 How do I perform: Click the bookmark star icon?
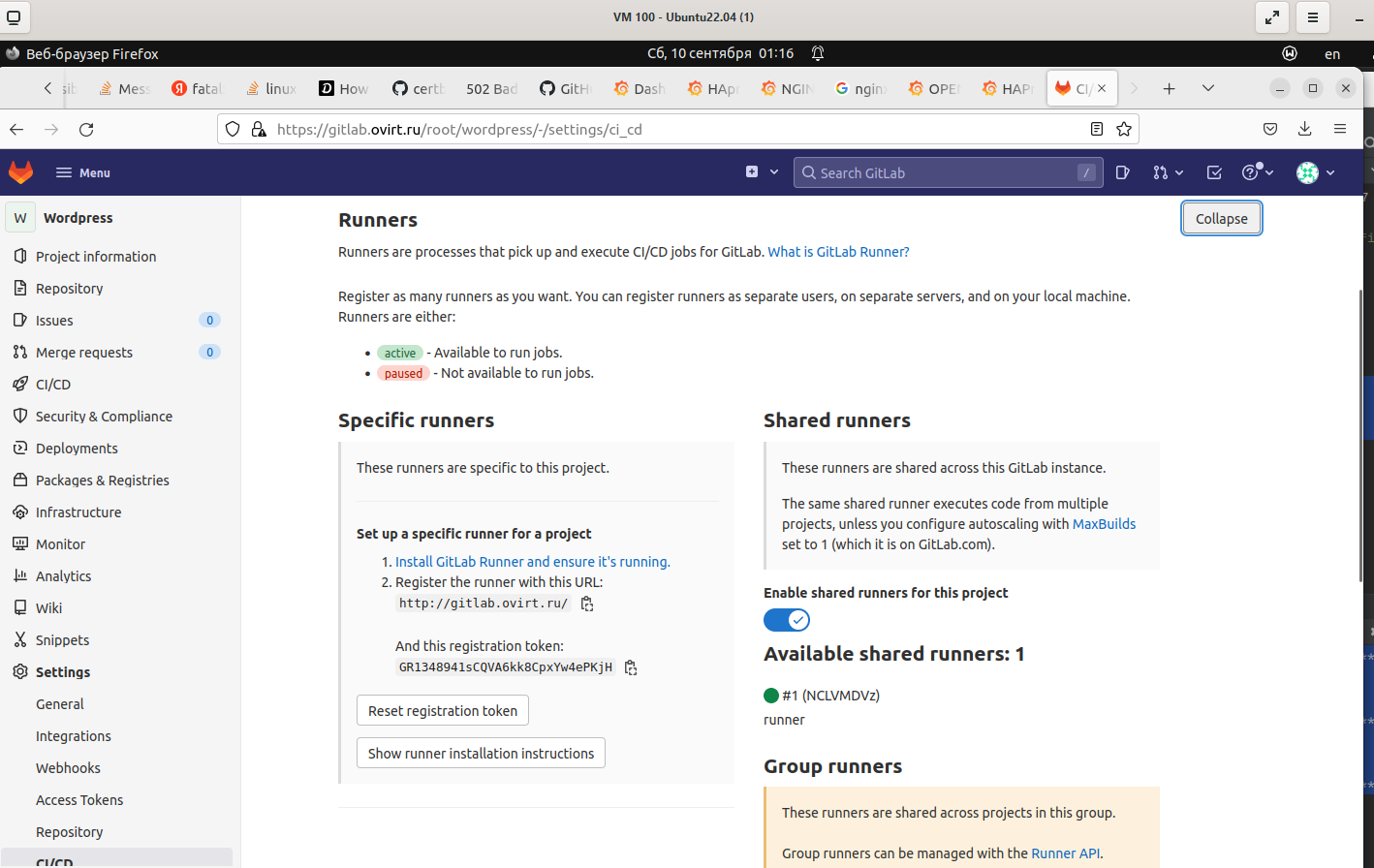(x=1124, y=129)
